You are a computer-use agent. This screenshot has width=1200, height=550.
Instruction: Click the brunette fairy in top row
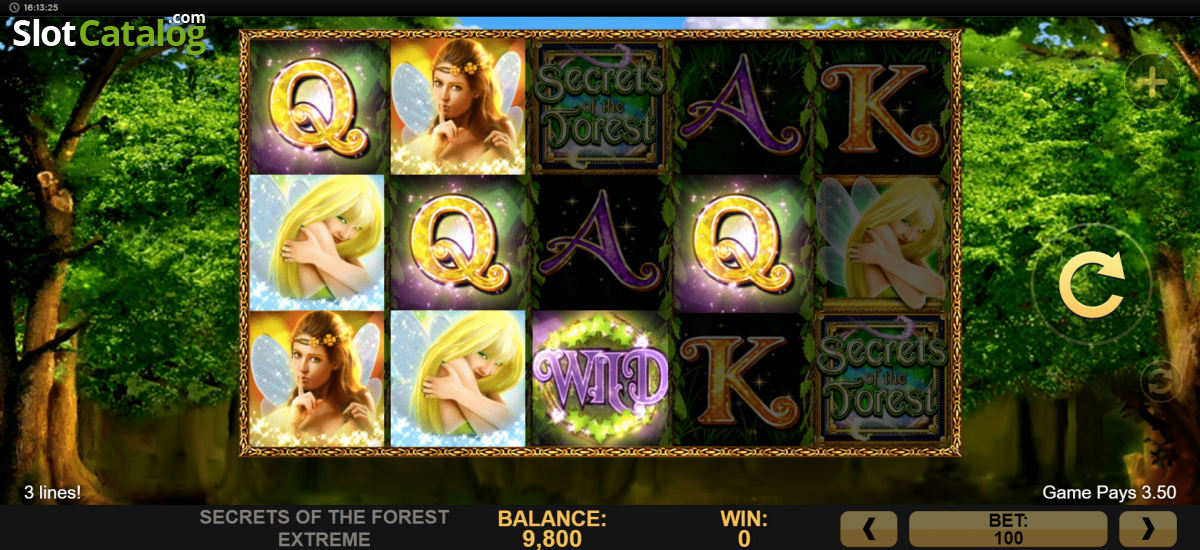point(458,107)
